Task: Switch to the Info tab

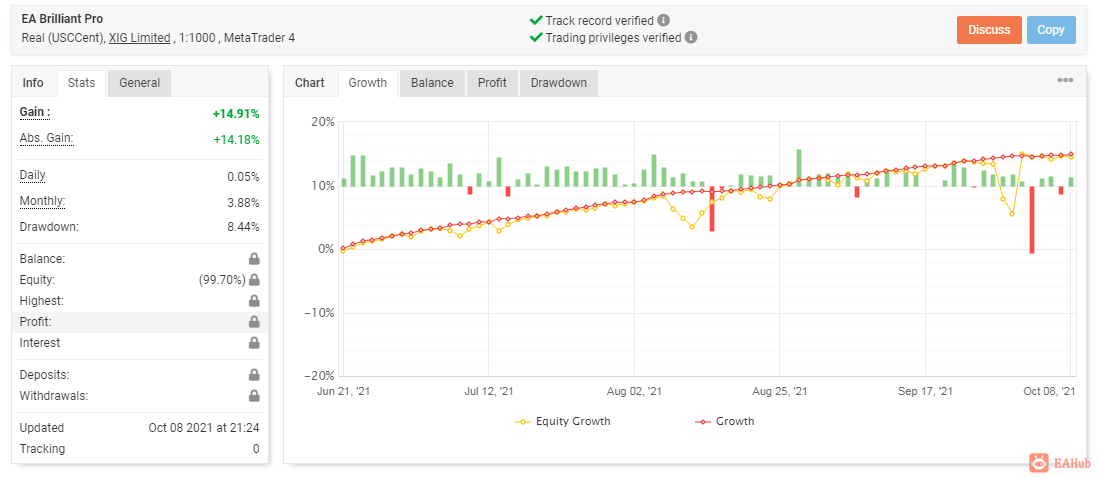Action: pos(33,83)
